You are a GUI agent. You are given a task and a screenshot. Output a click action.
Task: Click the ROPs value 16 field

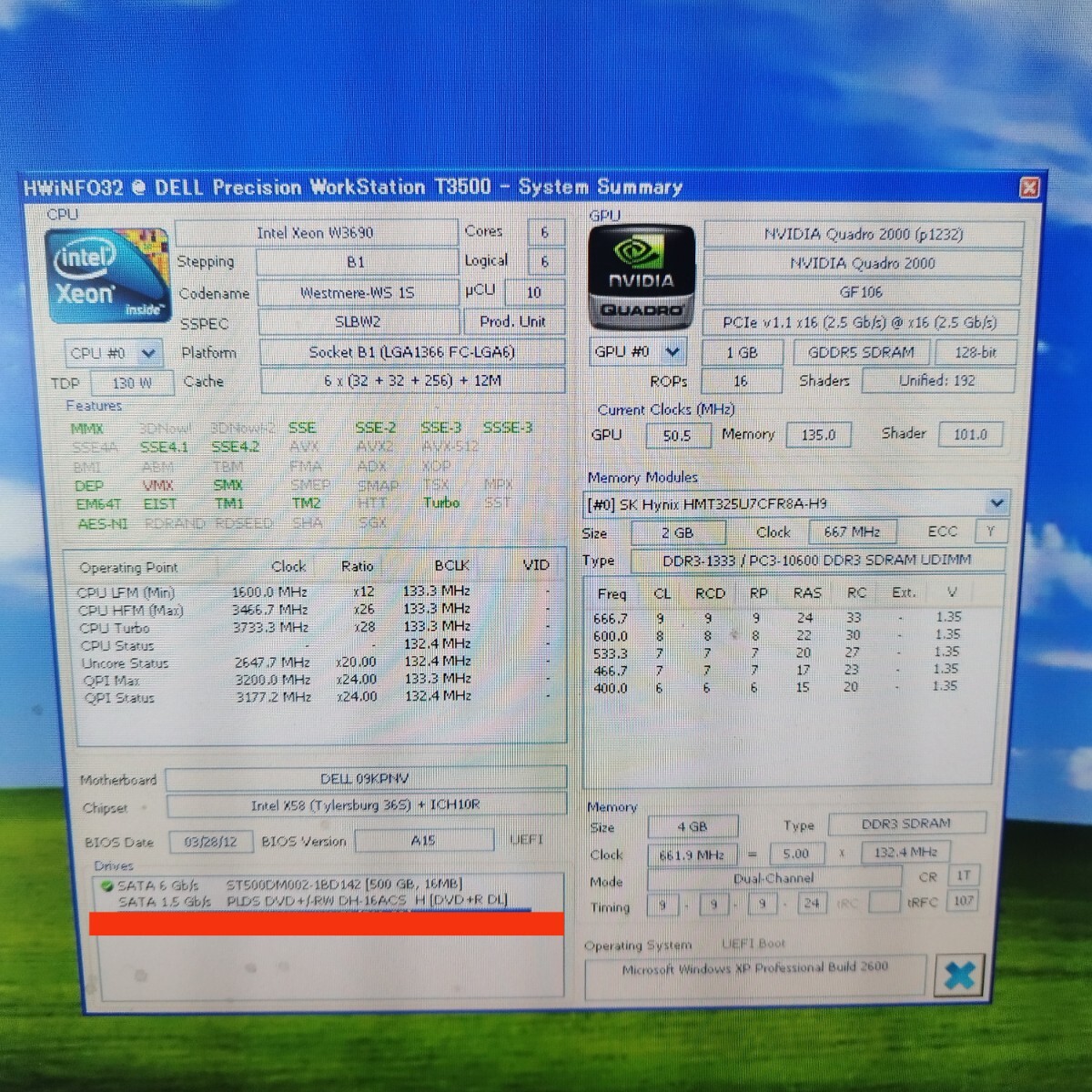[741, 381]
